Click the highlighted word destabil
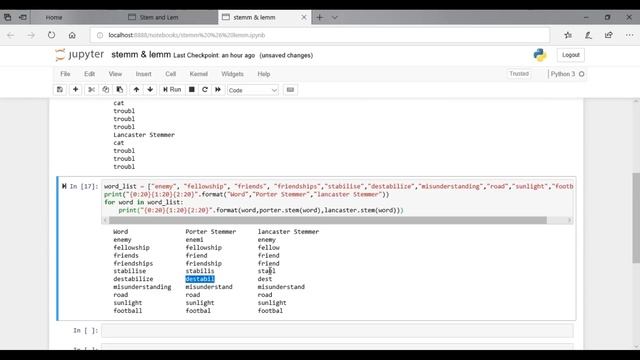The width and height of the screenshot is (640, 360). pos(200,279)
